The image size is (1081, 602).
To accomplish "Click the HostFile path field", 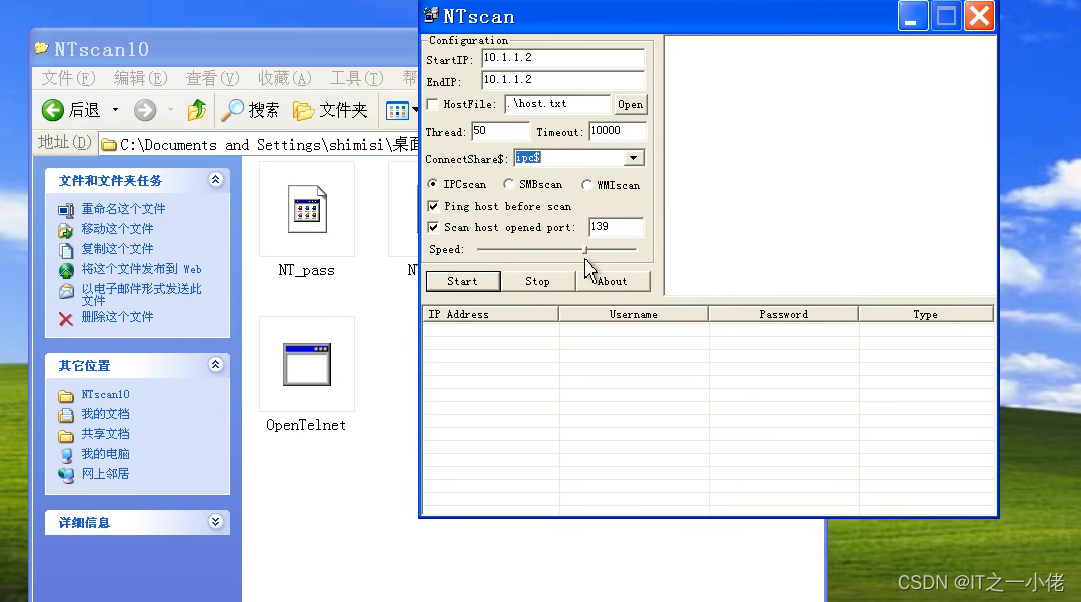I will pyautogui.click(x=558, y=104).
